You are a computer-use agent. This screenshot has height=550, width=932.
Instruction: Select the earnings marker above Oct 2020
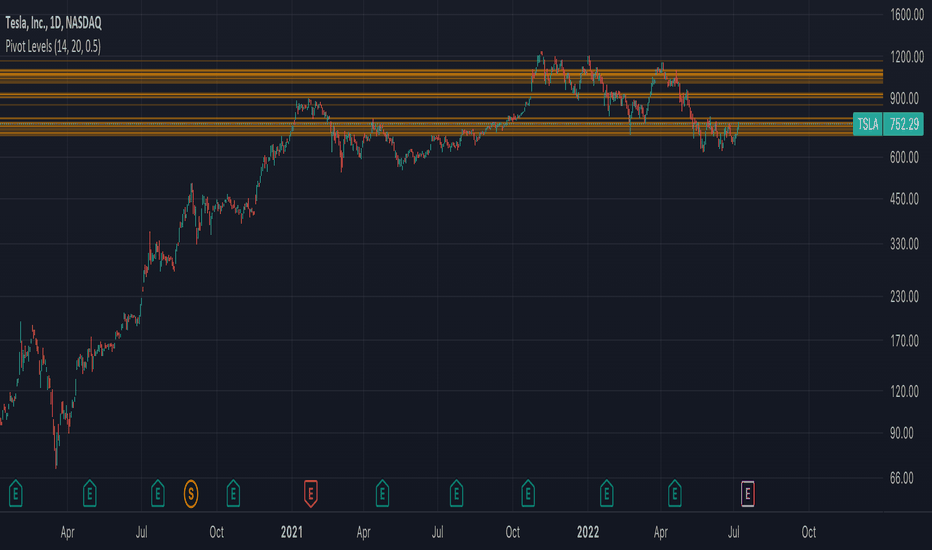click(233, 494)
